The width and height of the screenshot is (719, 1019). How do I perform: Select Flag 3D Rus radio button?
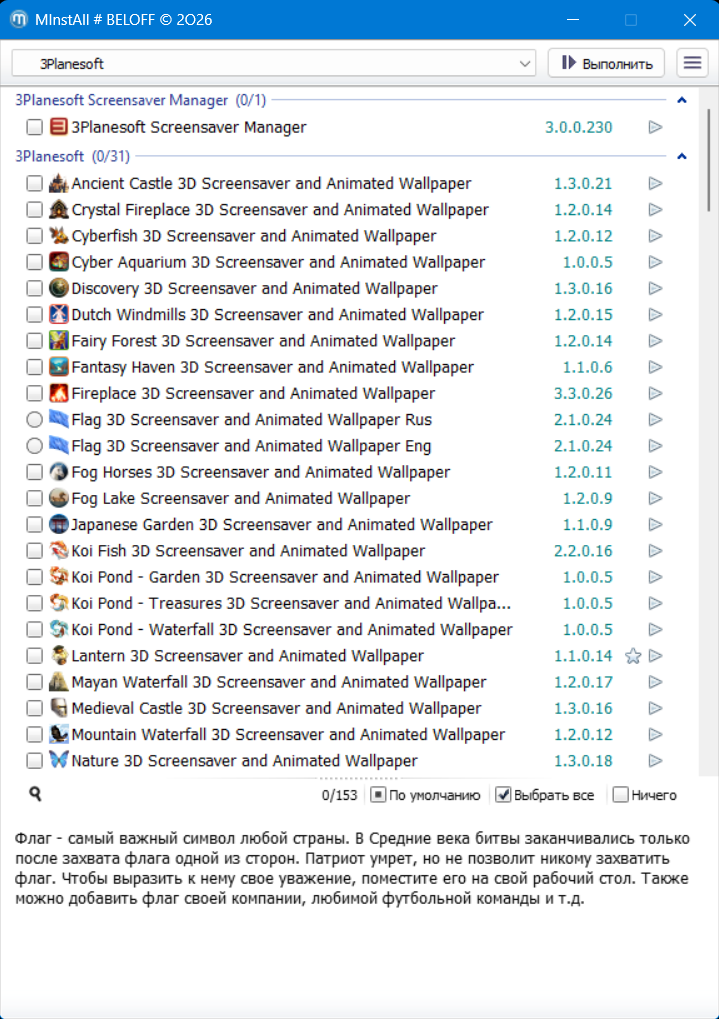point(34,420)
